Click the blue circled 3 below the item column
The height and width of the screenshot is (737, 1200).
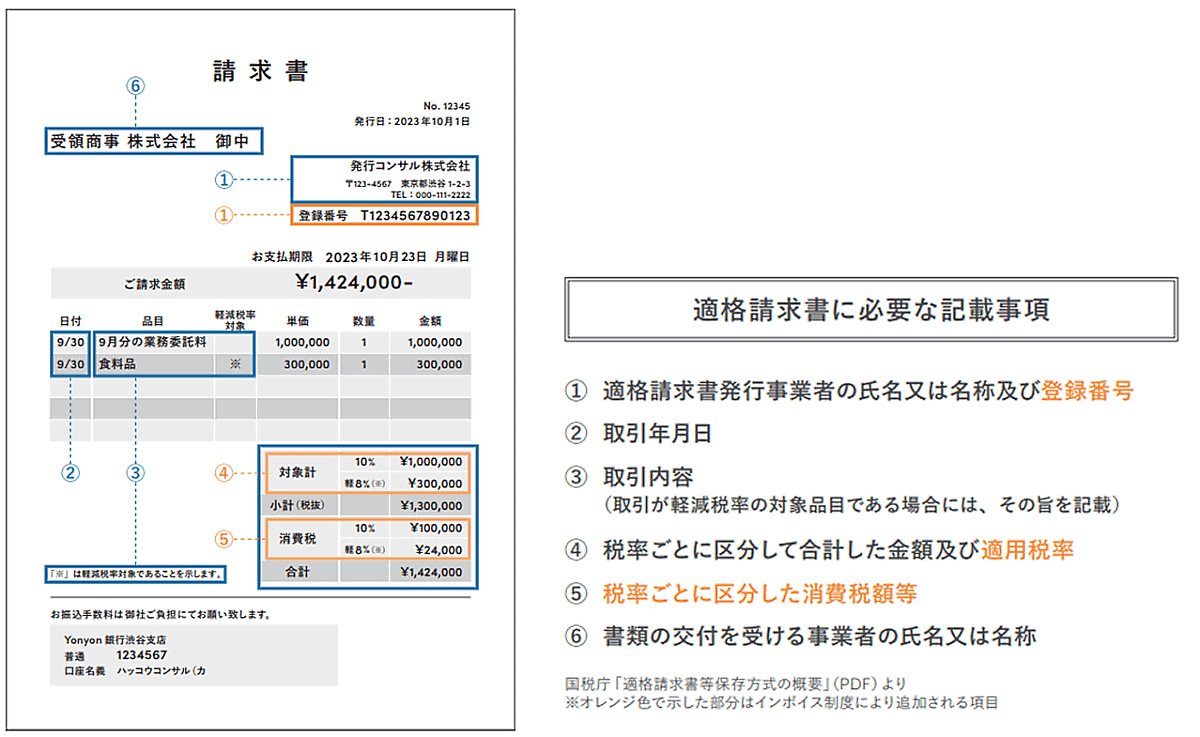click(135, 471)
